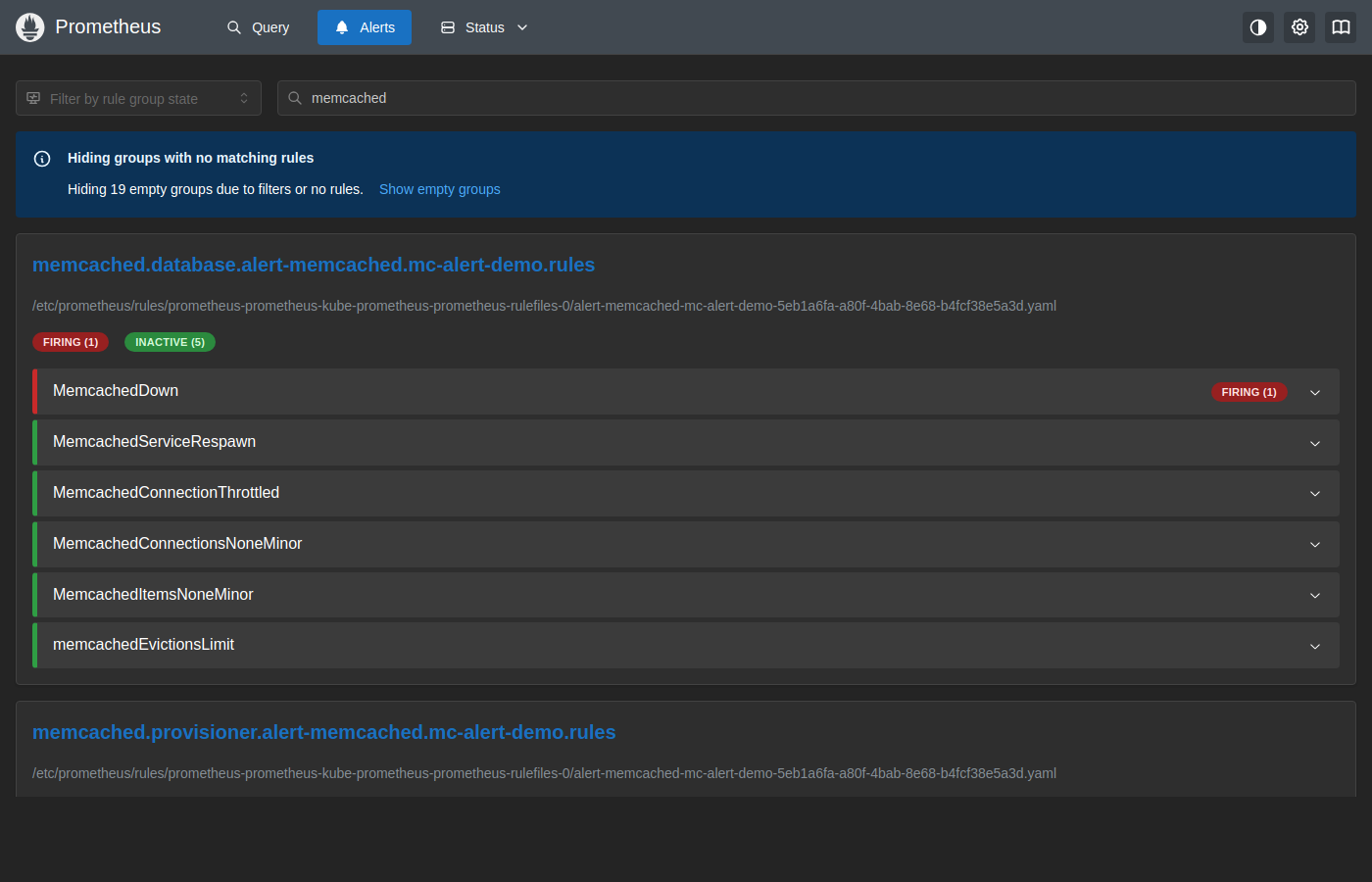Click the FIRING (1) badge on MemcachedDown row
1372x882 pixels.
tap(1249, 392)
